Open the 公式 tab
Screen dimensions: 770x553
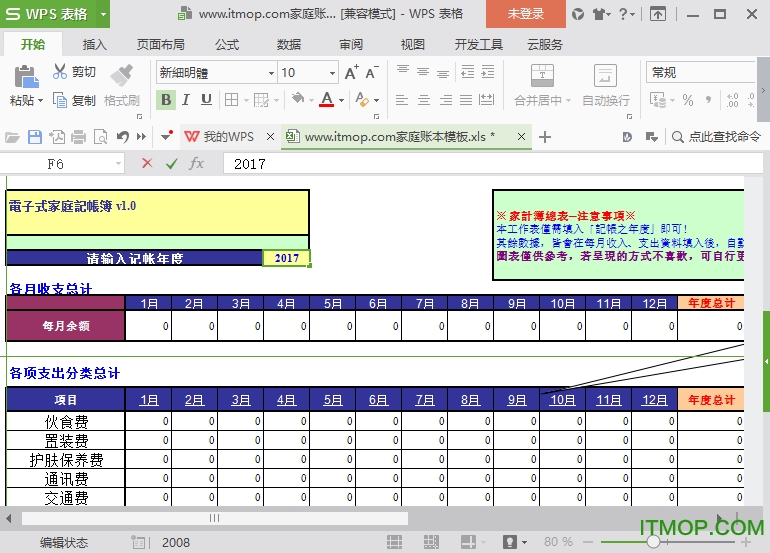pyautogui.click(x=227, y=45)
